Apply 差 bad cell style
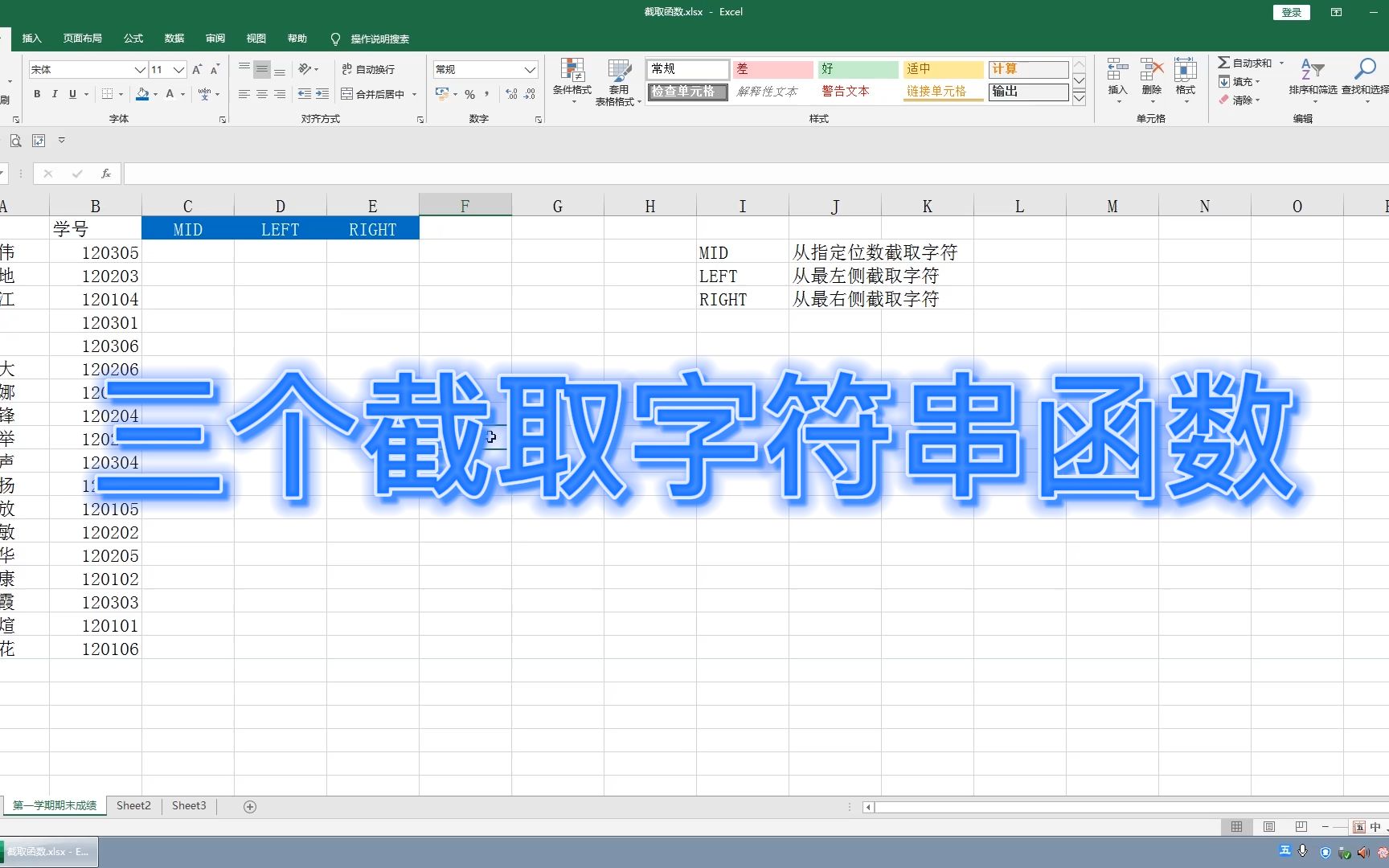The width and height of the screenshot is (1389, 868). [772, 69]
